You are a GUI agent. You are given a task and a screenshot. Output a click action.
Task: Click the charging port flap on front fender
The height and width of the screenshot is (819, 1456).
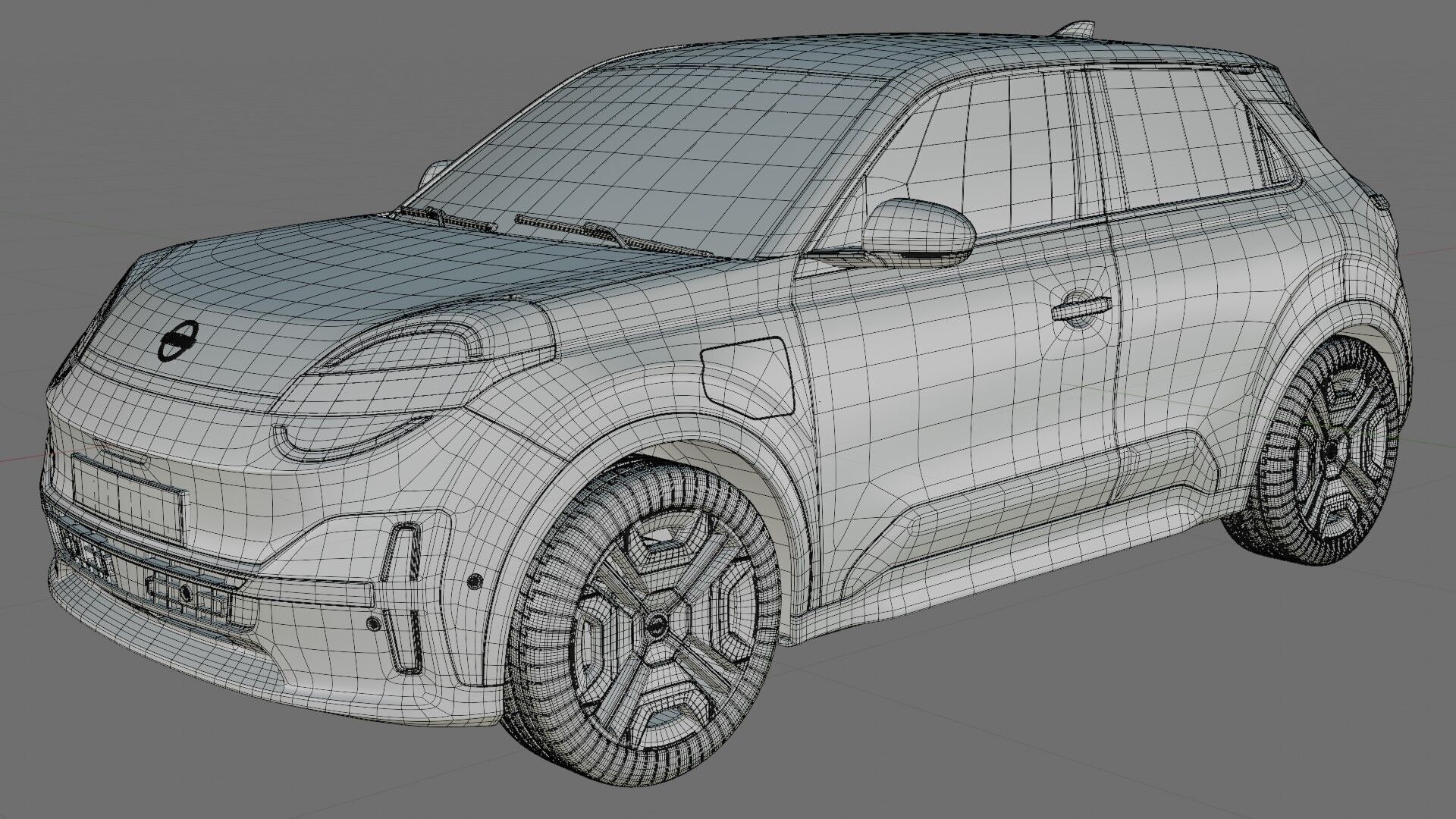point(747,379)
